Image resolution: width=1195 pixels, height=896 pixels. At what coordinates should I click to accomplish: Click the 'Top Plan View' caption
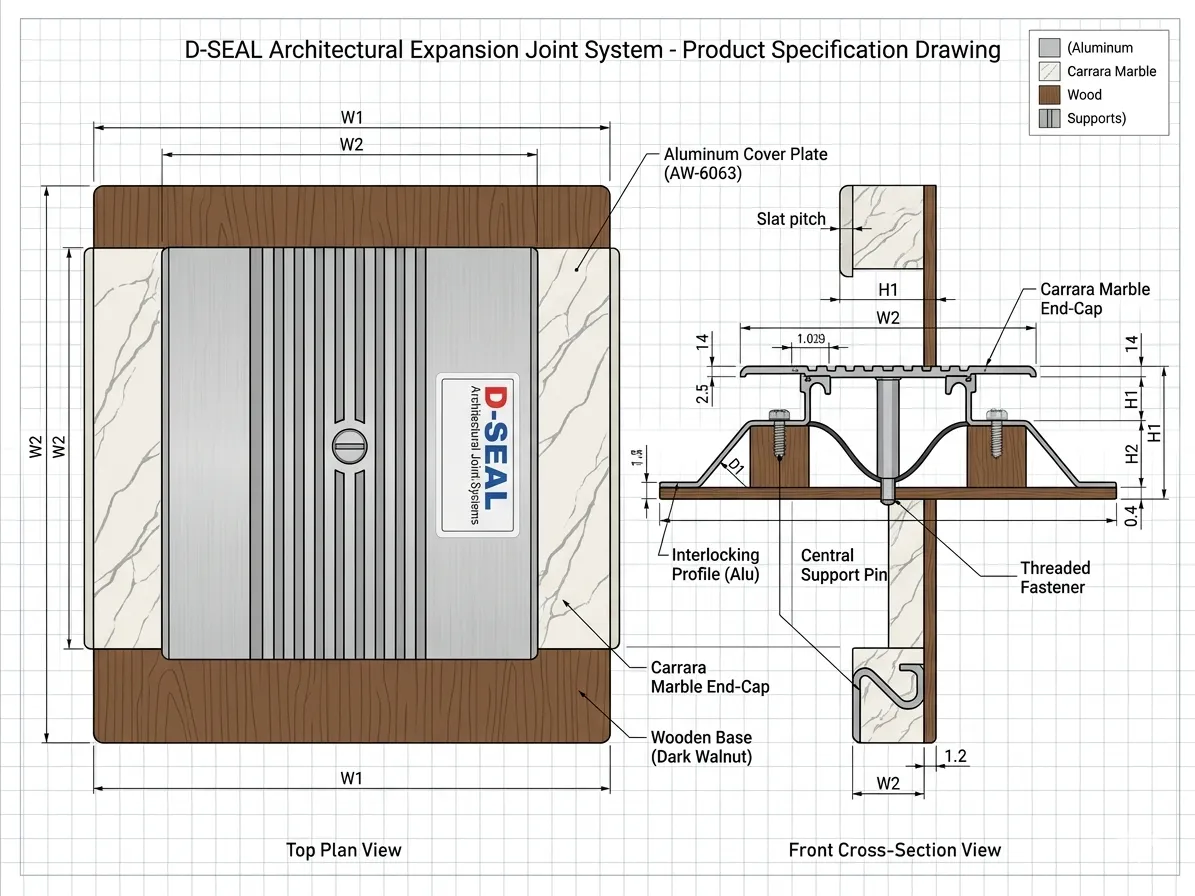click(x=344, y=850)
